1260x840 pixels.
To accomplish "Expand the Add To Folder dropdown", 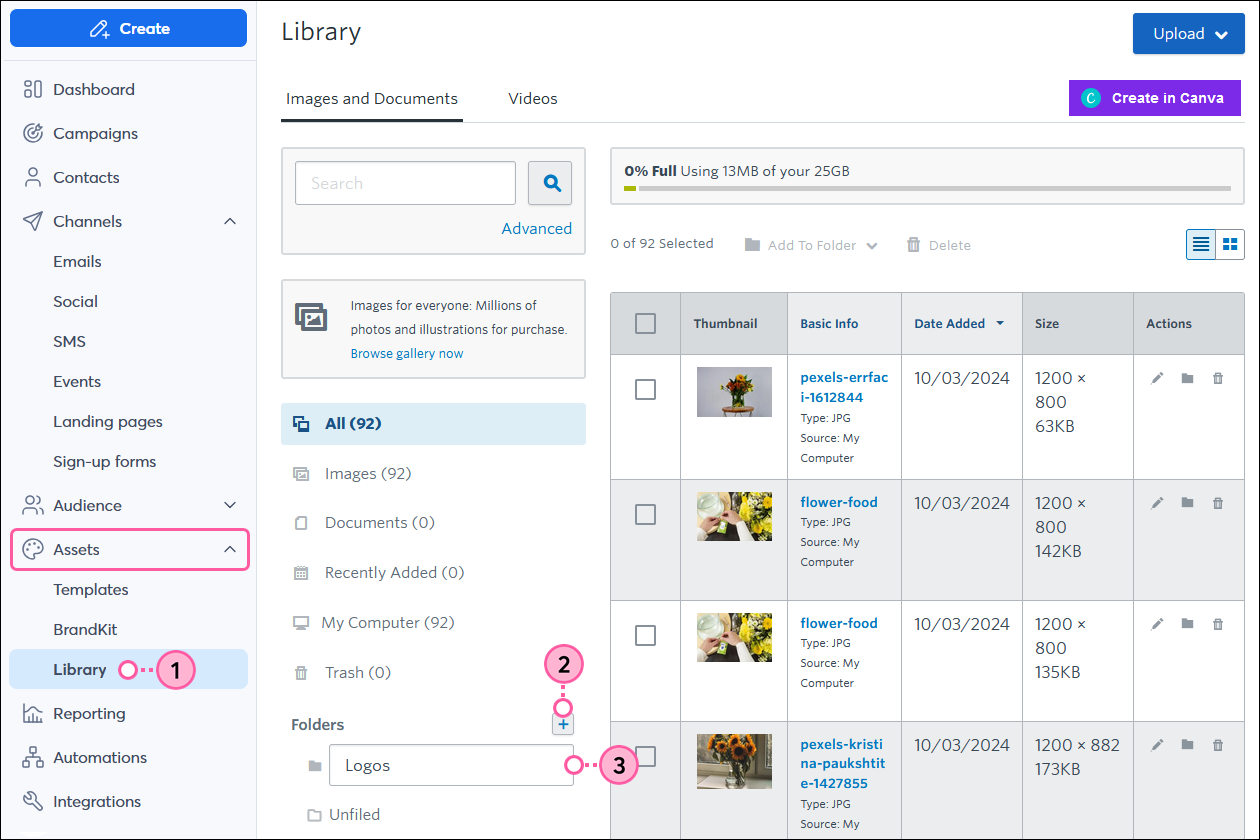I will (810, 244).
